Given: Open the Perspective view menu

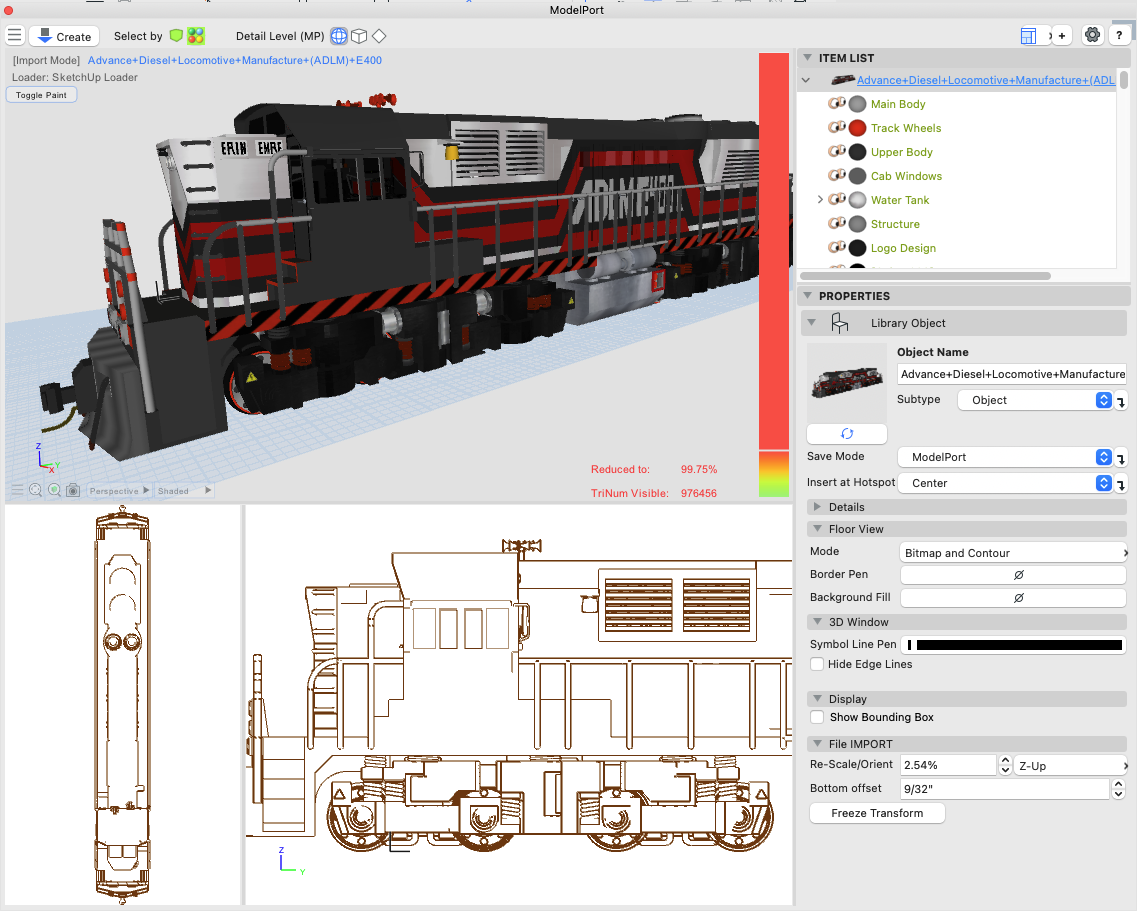Looking at the screenshot, I should 118,491.
